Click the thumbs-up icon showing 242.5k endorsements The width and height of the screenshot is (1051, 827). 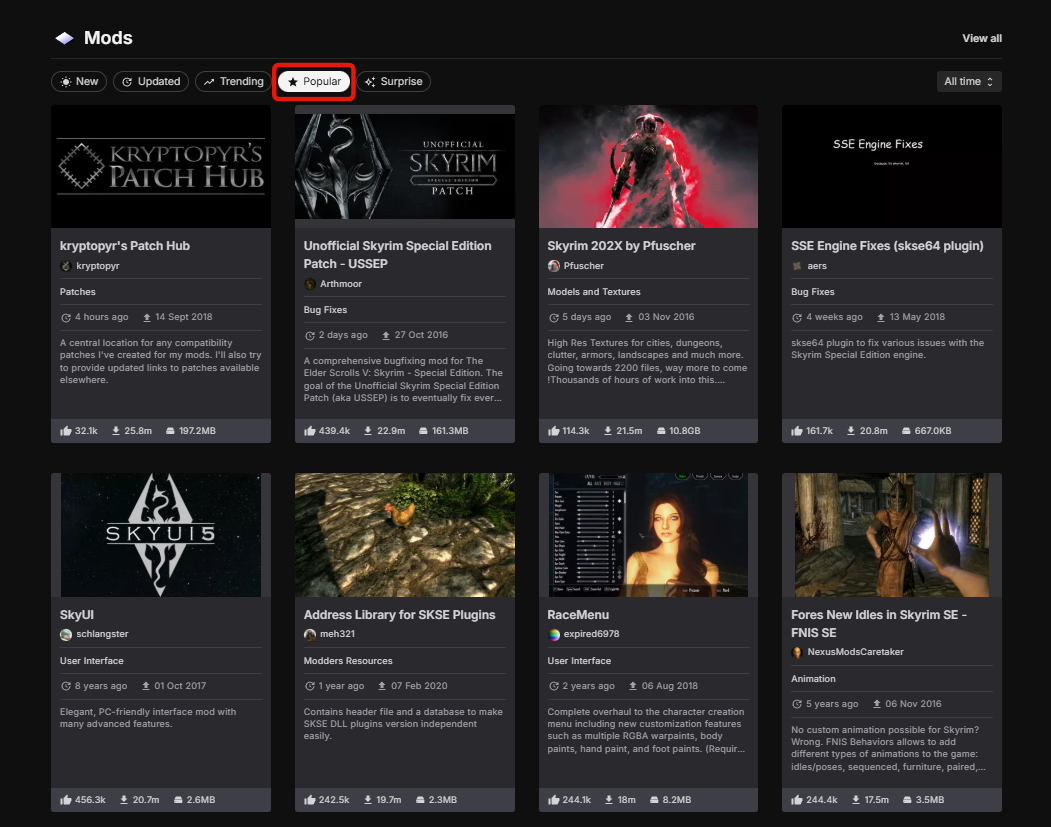310,800
